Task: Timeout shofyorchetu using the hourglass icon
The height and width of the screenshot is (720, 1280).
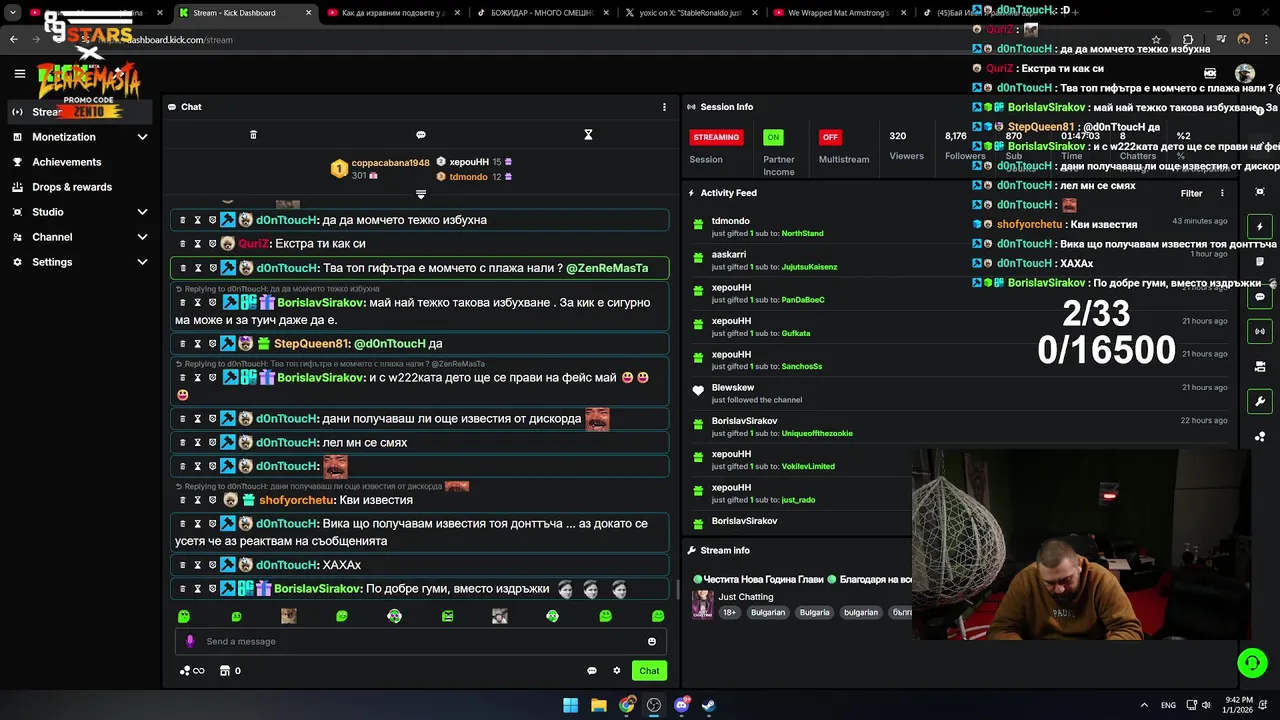Action: 197,500
